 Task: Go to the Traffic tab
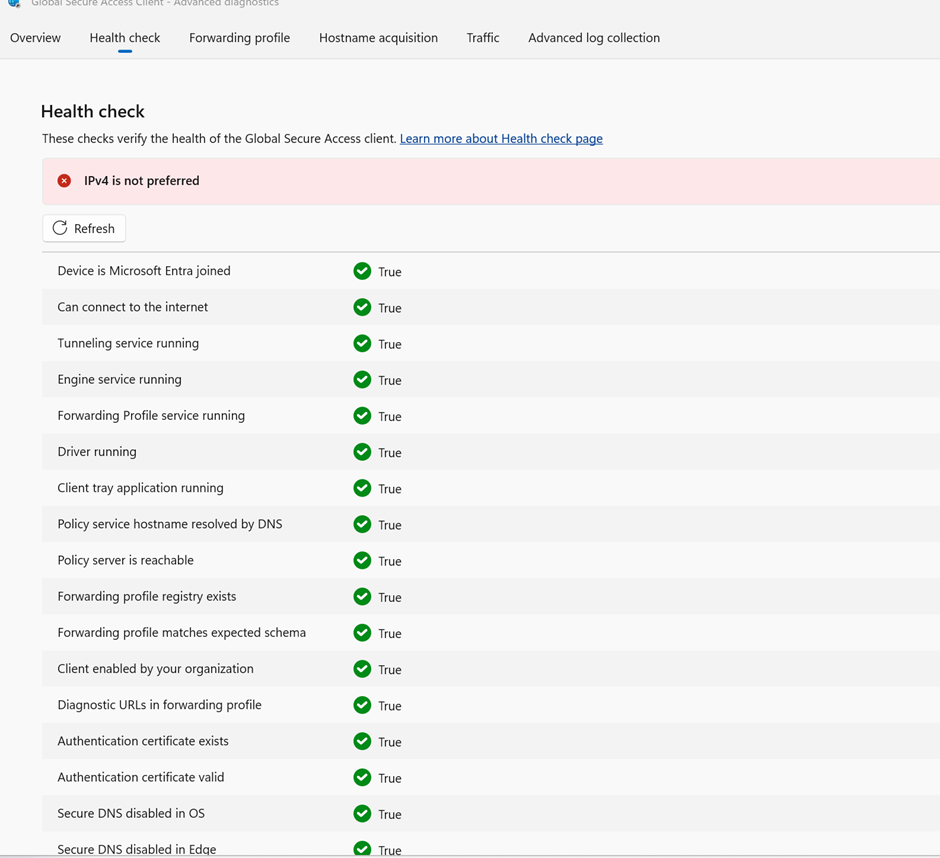click(482, 38)
